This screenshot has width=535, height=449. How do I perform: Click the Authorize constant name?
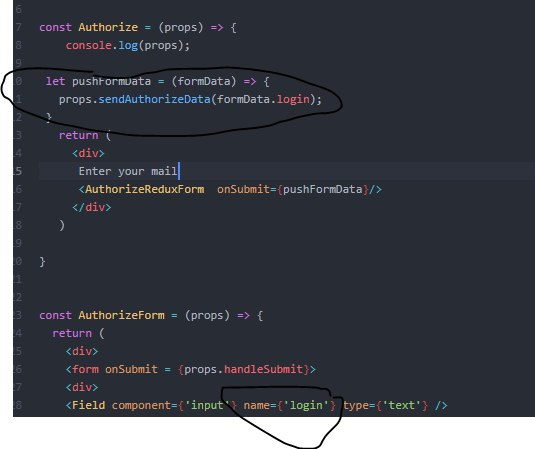108,27
